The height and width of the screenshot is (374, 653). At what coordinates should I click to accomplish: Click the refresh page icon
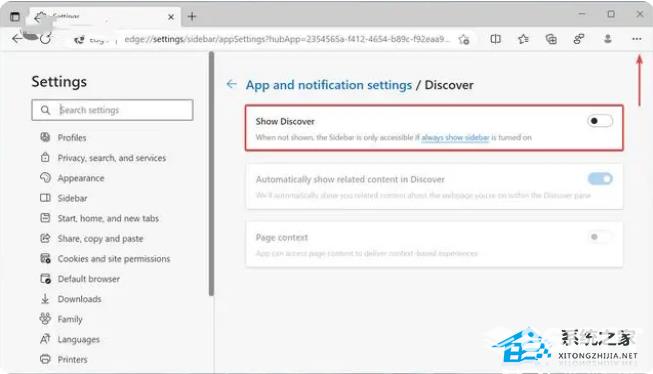pyautogui.click(x=45, y=39)
